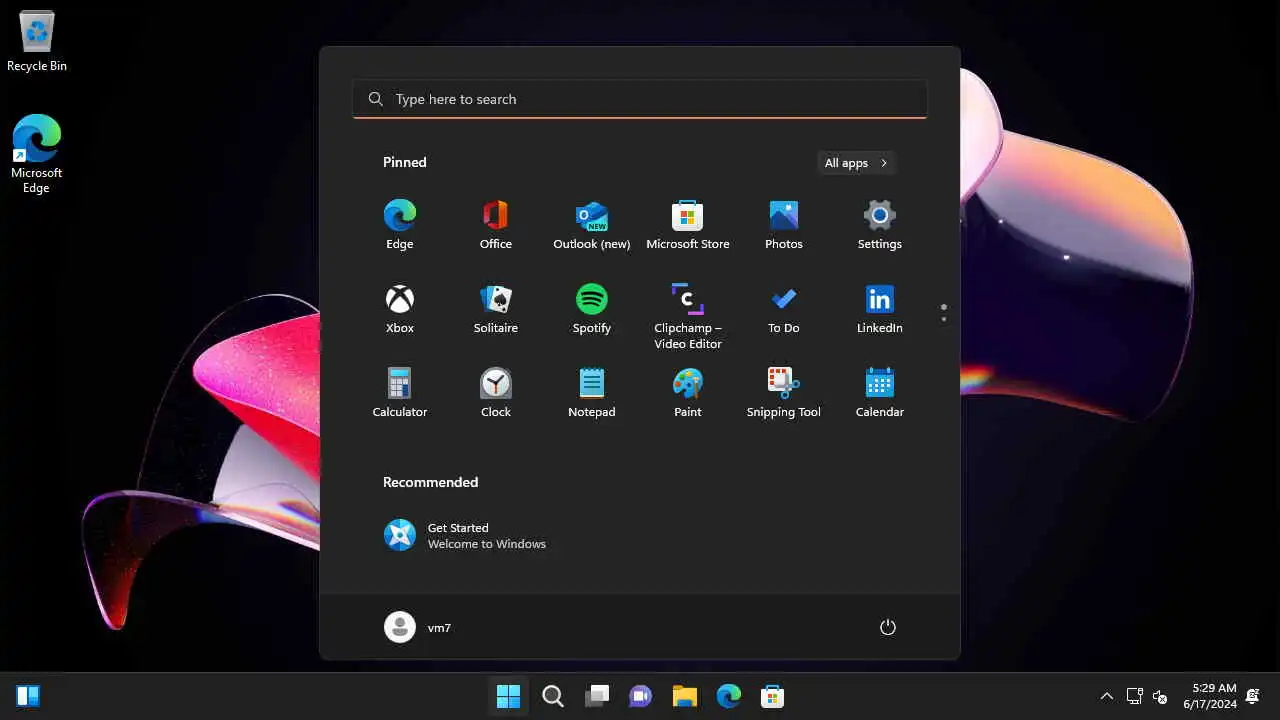This screenshot has height=720, width=1280.
Task: Launch the Xbox app
Action: pos(399,309)
